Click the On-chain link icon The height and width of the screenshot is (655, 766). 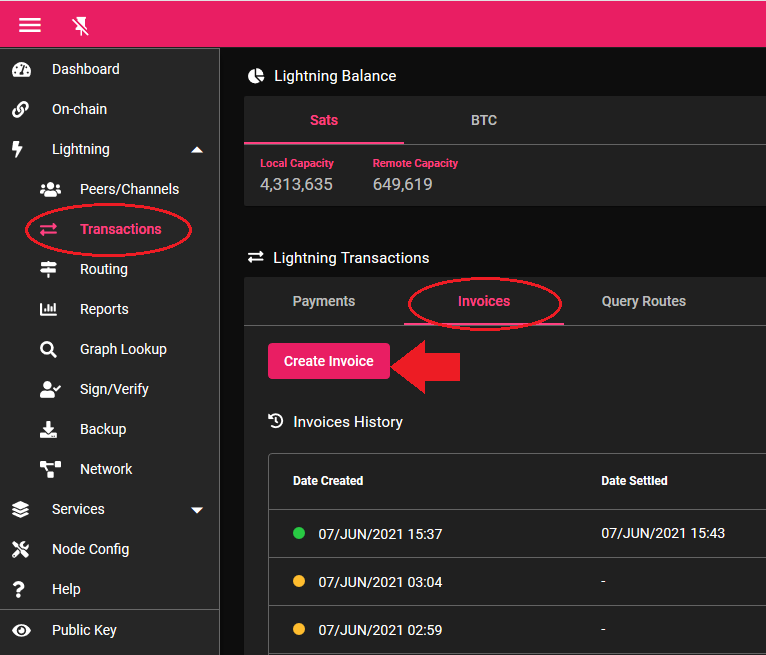pyautogui.click(x=21, y=109)
